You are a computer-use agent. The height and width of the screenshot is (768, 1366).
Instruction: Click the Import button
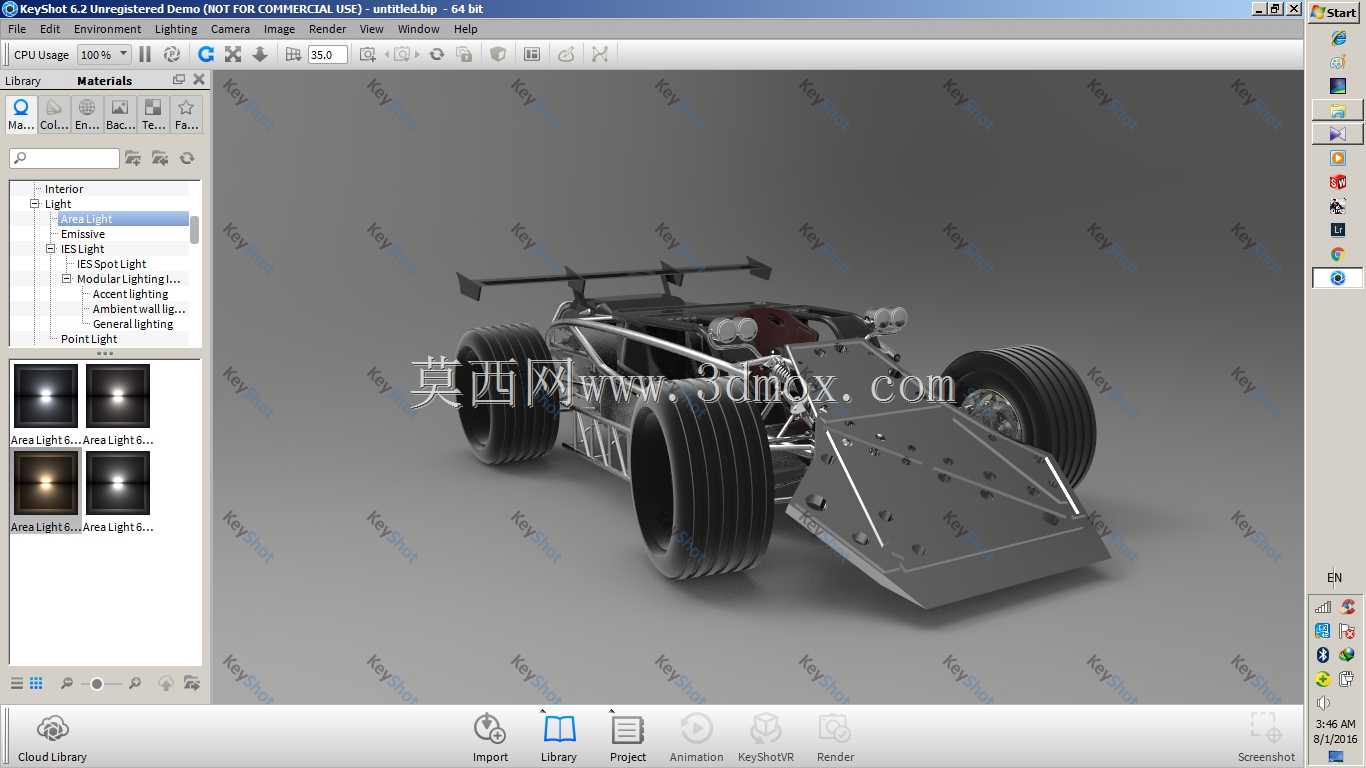pyautogui.click(x=490, y=738)
